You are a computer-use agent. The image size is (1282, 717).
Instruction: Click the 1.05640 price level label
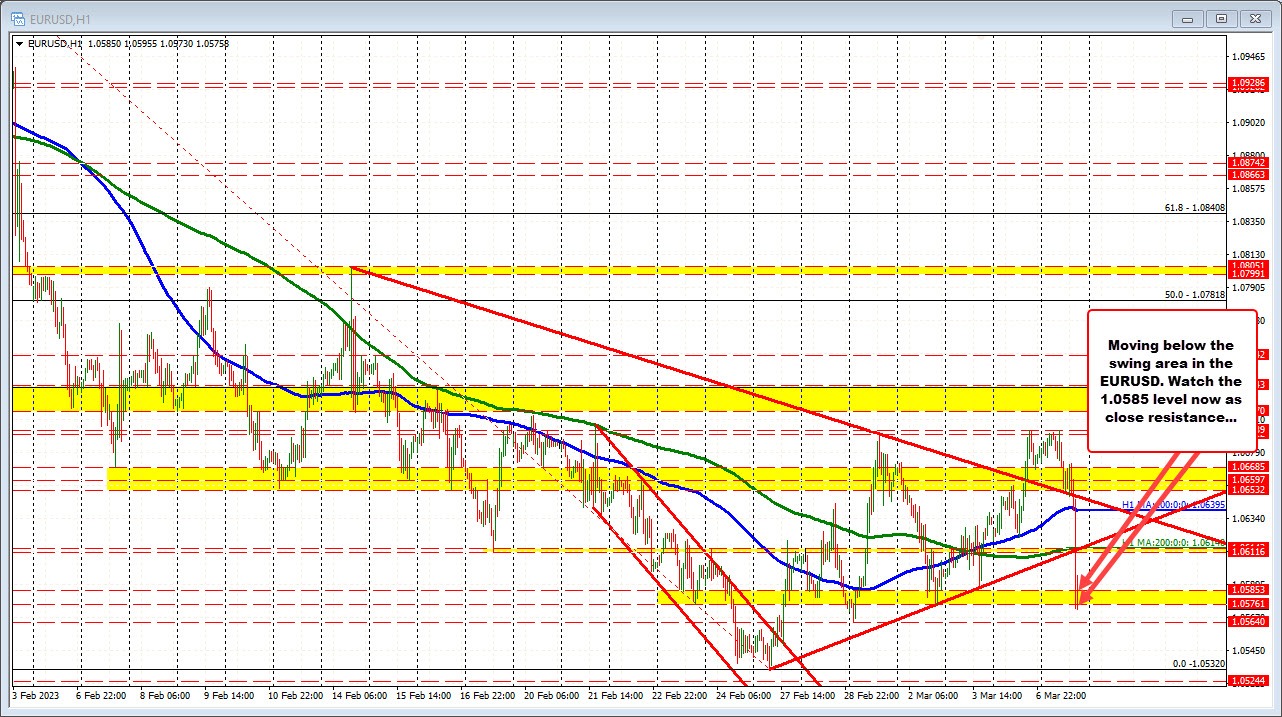[x=1250, y=621]
